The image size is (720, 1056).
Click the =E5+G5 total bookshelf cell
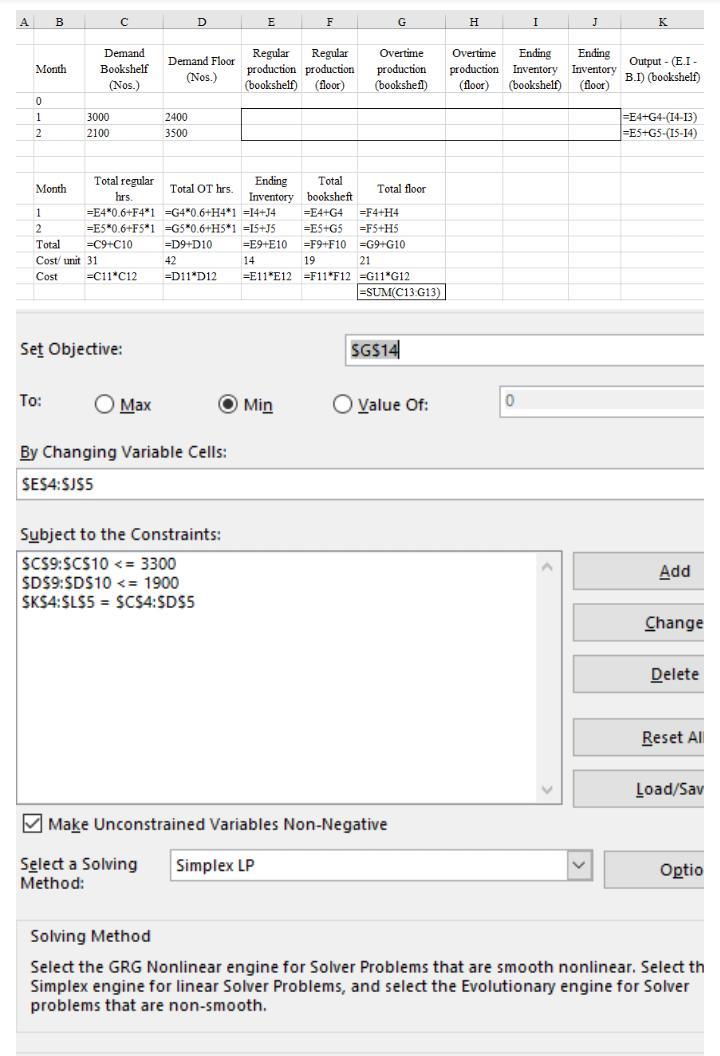pos(329,228)
